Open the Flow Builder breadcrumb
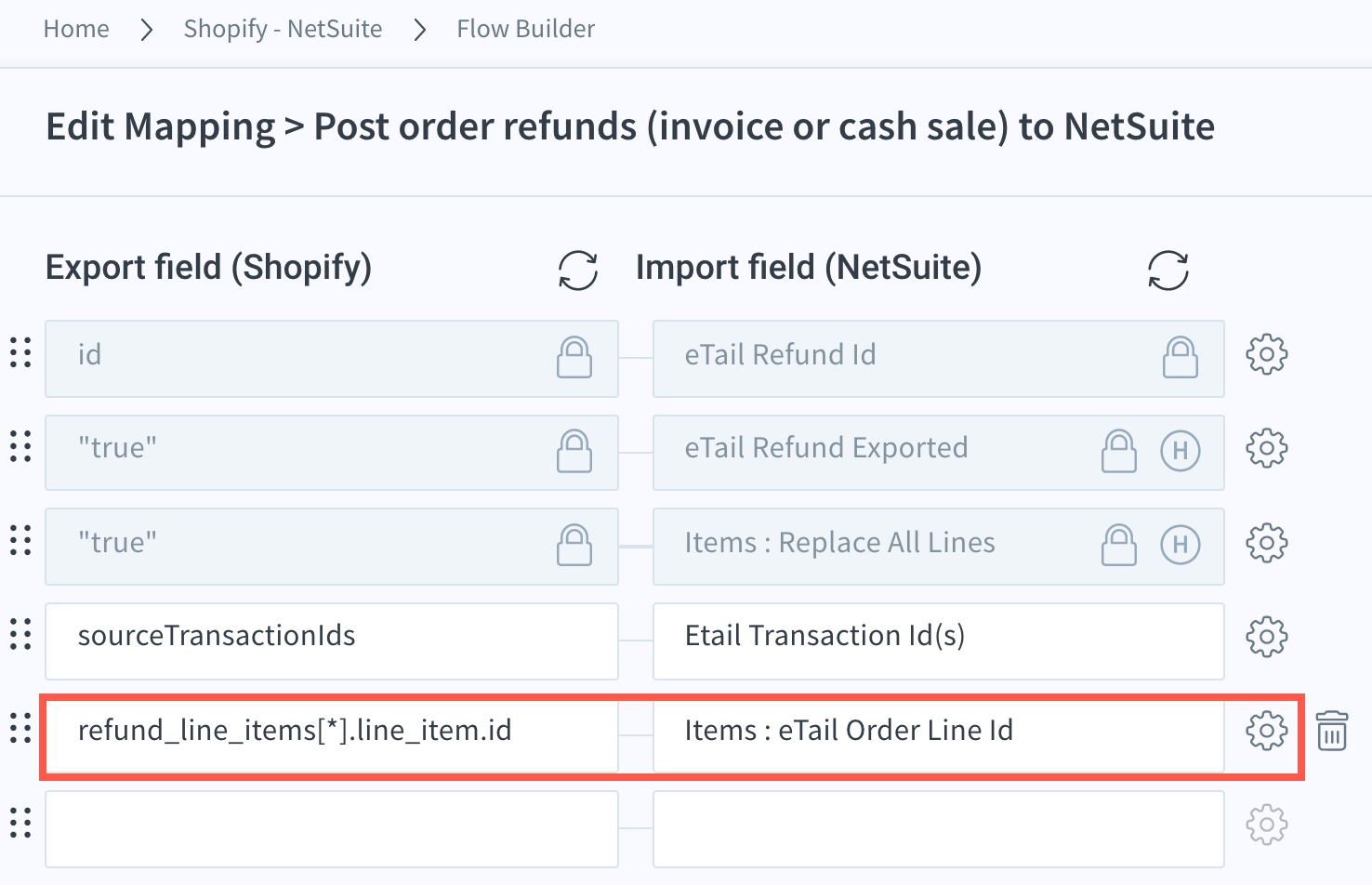1372x885 pixels. coord(525,29)
